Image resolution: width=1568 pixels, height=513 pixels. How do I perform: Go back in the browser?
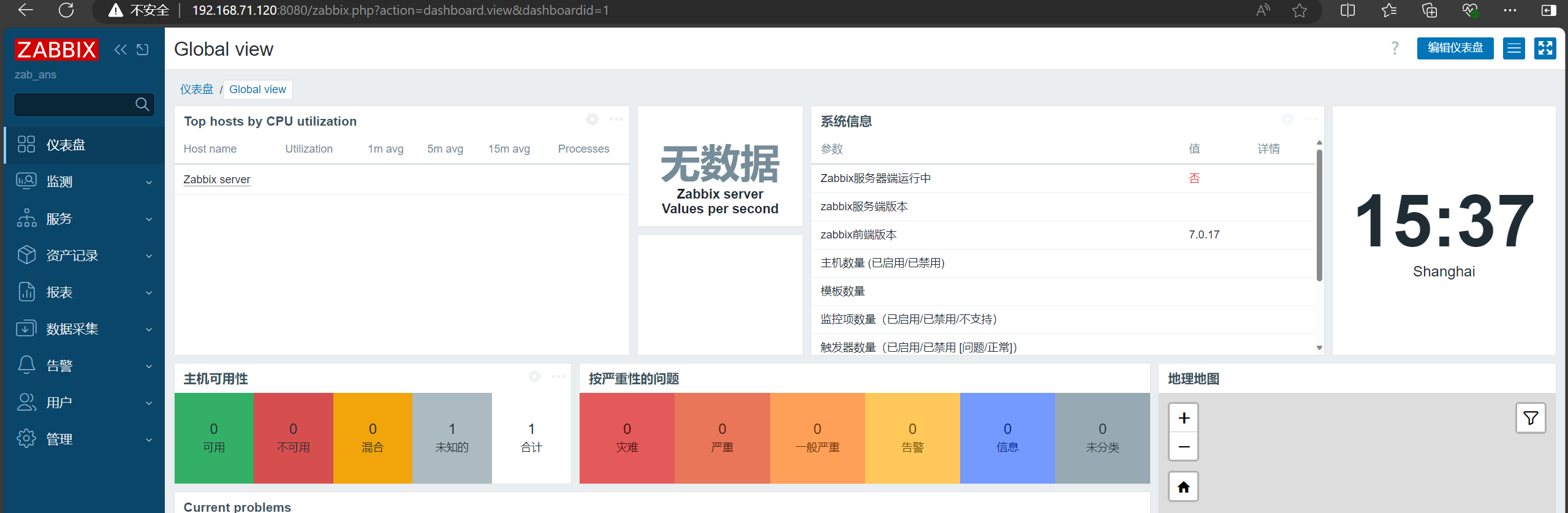coord(26,10)
